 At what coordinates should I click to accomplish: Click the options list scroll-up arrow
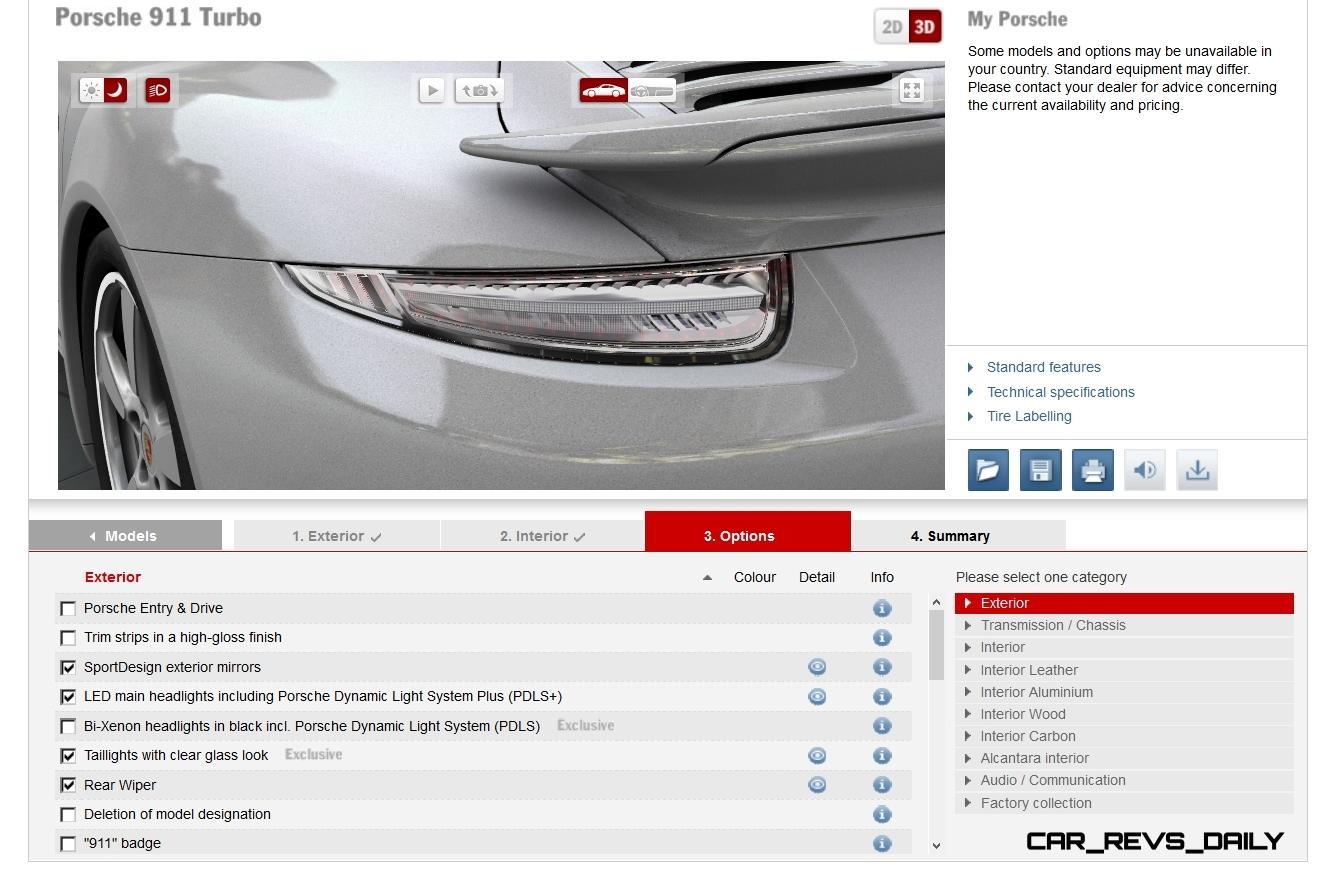(x=936, y=602)
